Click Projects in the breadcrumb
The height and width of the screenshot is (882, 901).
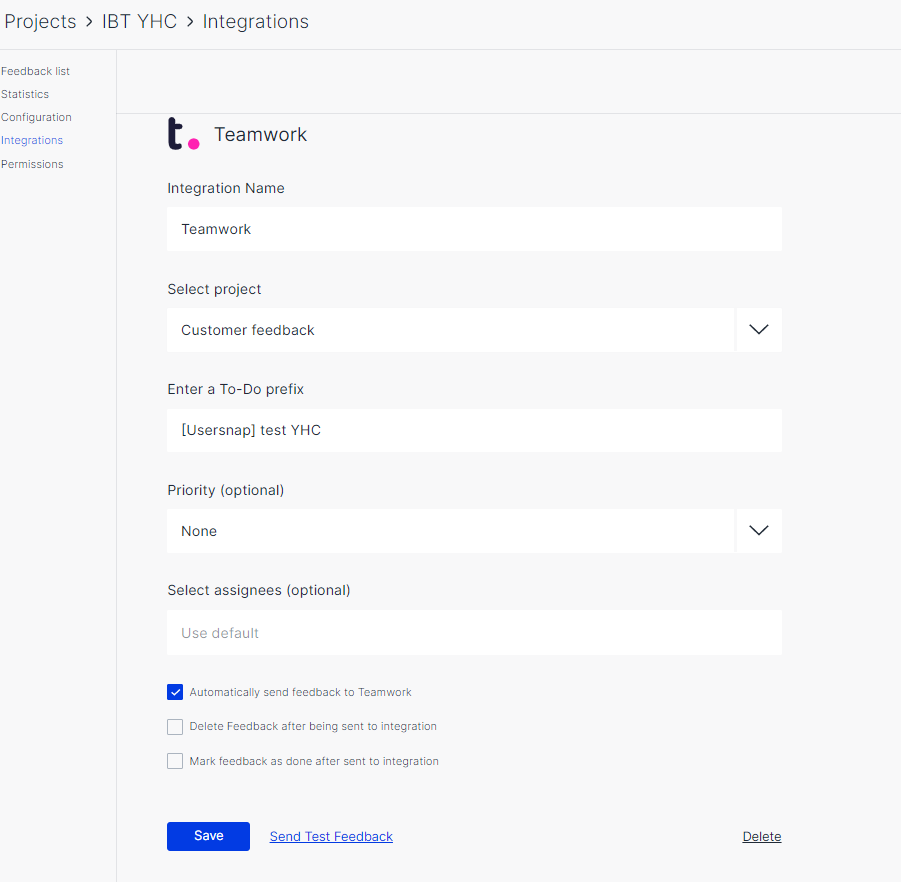40,21
